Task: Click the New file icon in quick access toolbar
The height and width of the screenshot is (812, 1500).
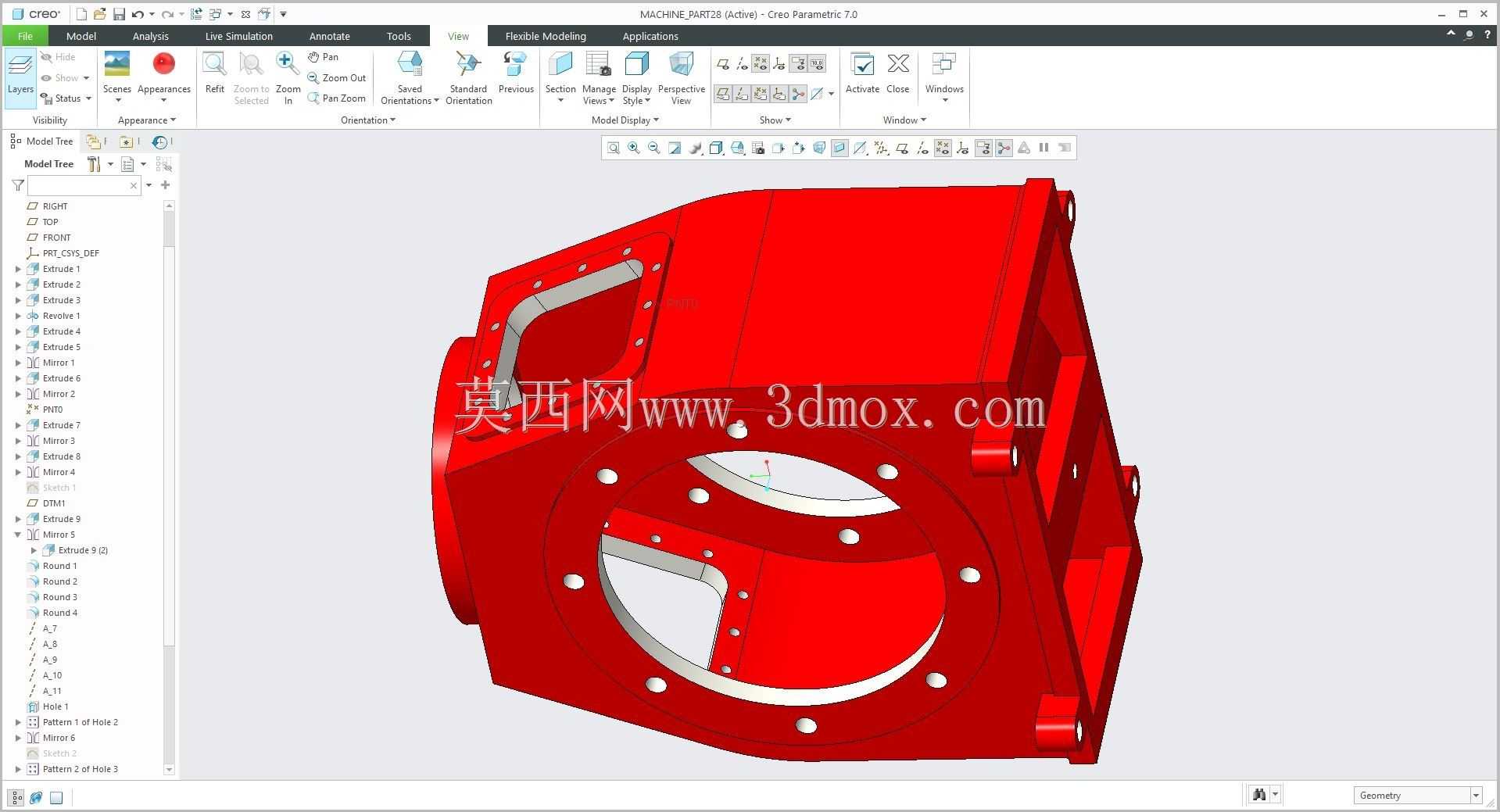Action: coord(81,14)
